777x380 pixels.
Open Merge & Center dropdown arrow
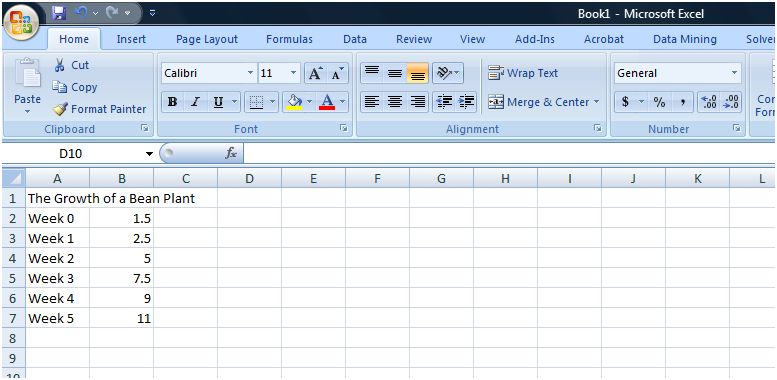(596, 102)
